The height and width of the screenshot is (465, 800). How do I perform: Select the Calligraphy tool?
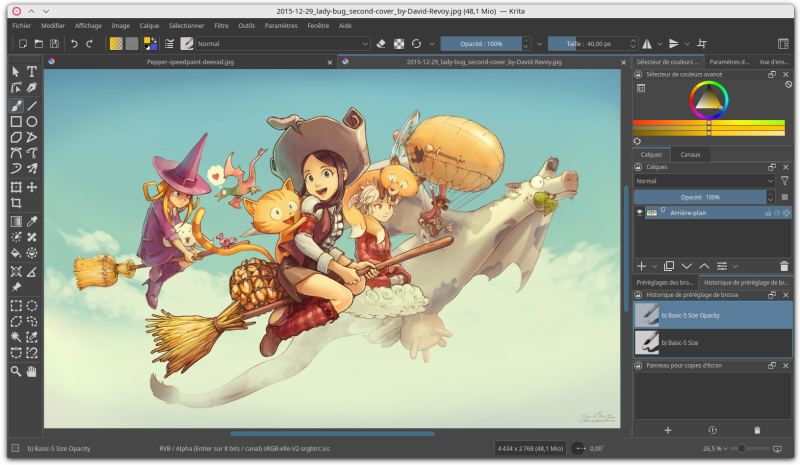click(x=32, y=87)
